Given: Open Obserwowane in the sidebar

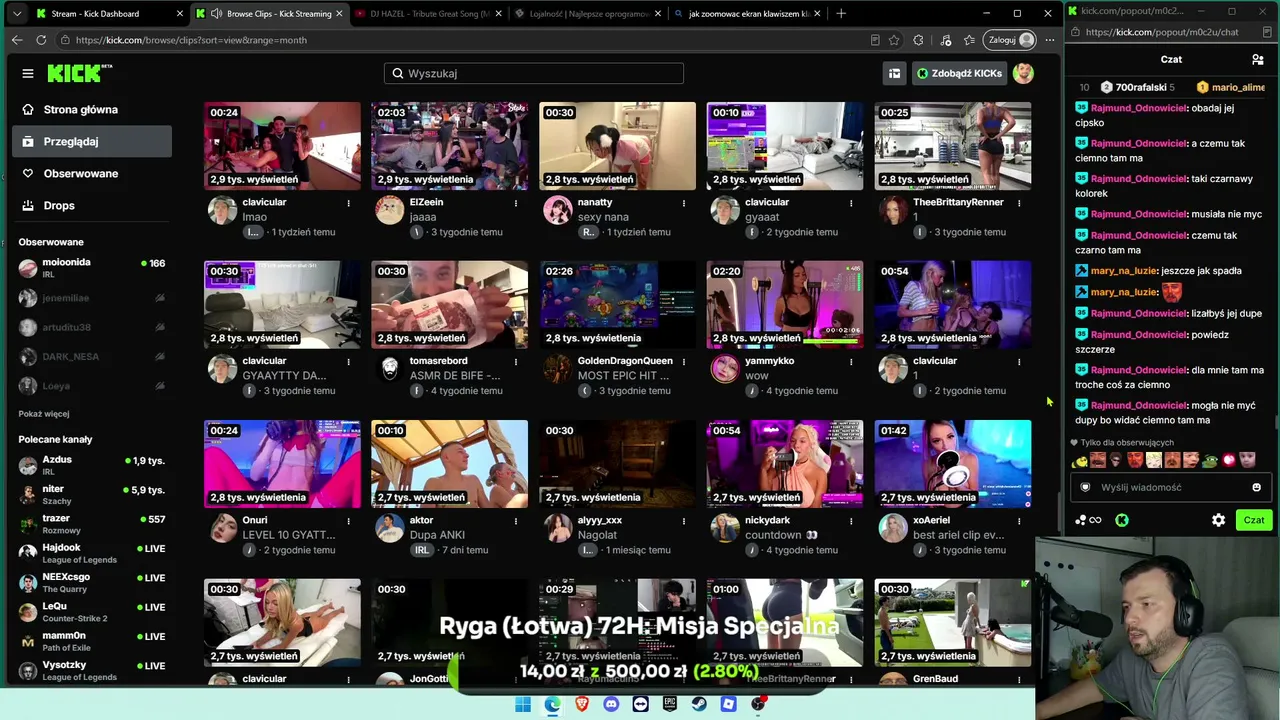Looking at the screenshot, I should tap(92, 174).
